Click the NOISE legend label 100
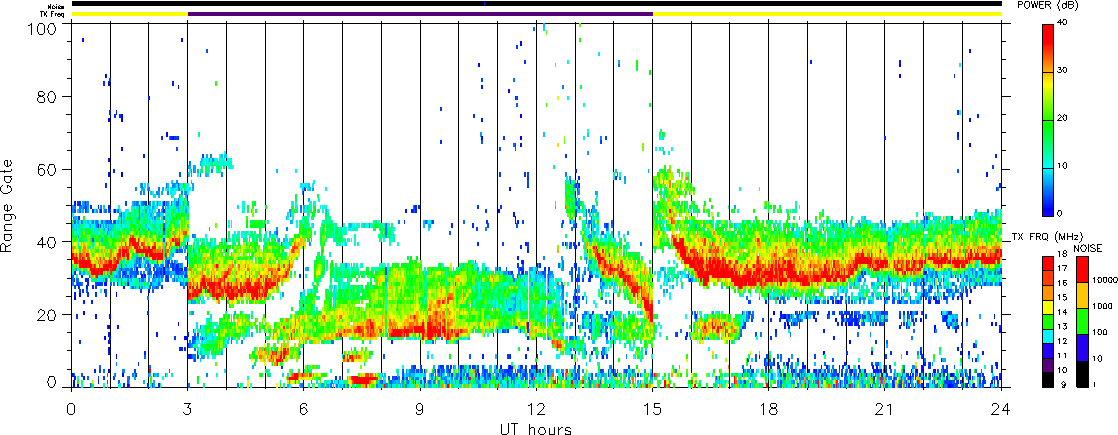 point(1102,332)
